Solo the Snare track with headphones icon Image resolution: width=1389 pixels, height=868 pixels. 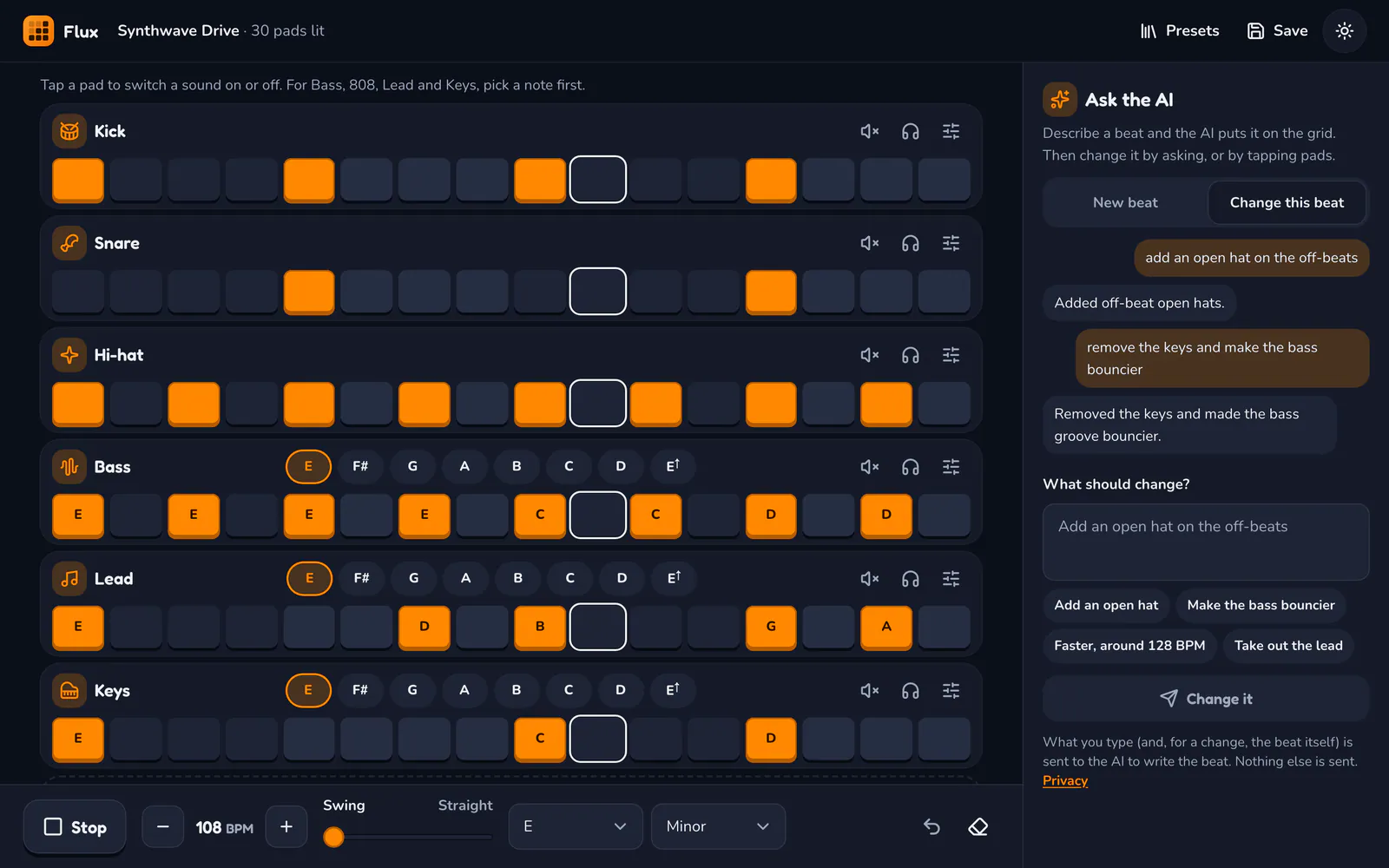pos(910,243)
